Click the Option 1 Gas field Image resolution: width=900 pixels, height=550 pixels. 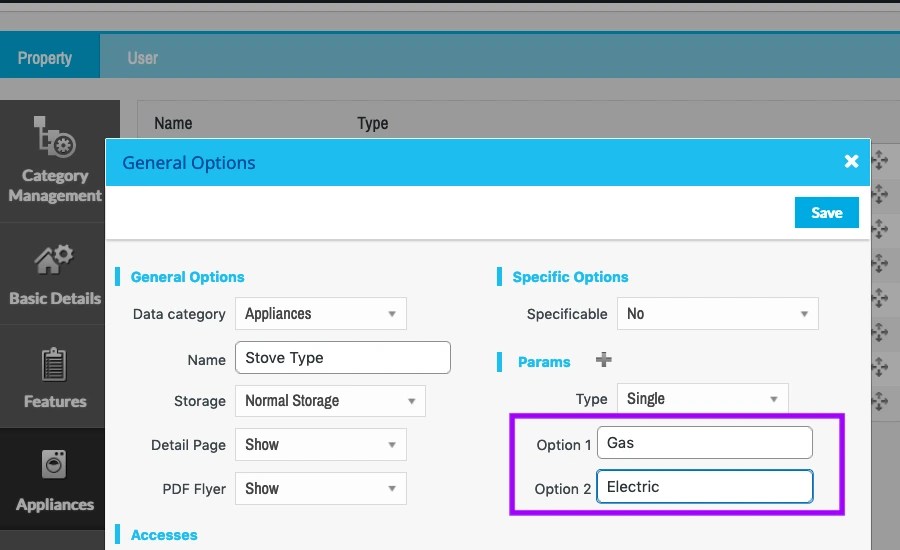tap(704, 443)
